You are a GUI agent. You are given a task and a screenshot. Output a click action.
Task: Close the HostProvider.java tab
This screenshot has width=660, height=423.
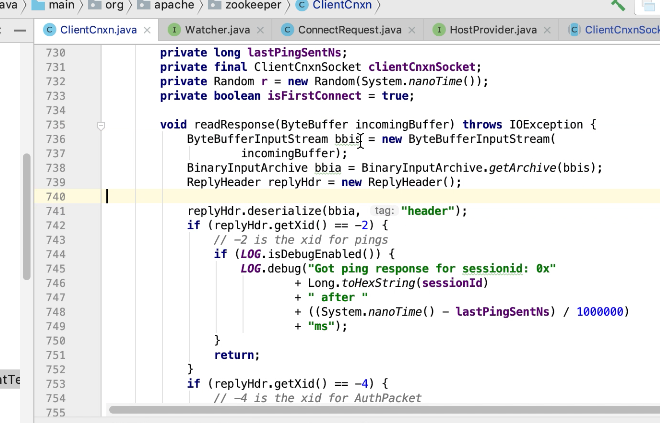point(547,30)
